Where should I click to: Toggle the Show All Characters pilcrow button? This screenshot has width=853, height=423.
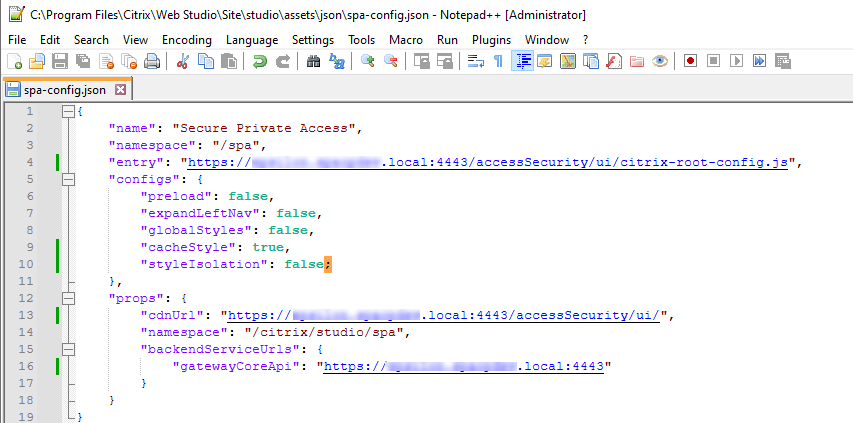coord(498,61)
